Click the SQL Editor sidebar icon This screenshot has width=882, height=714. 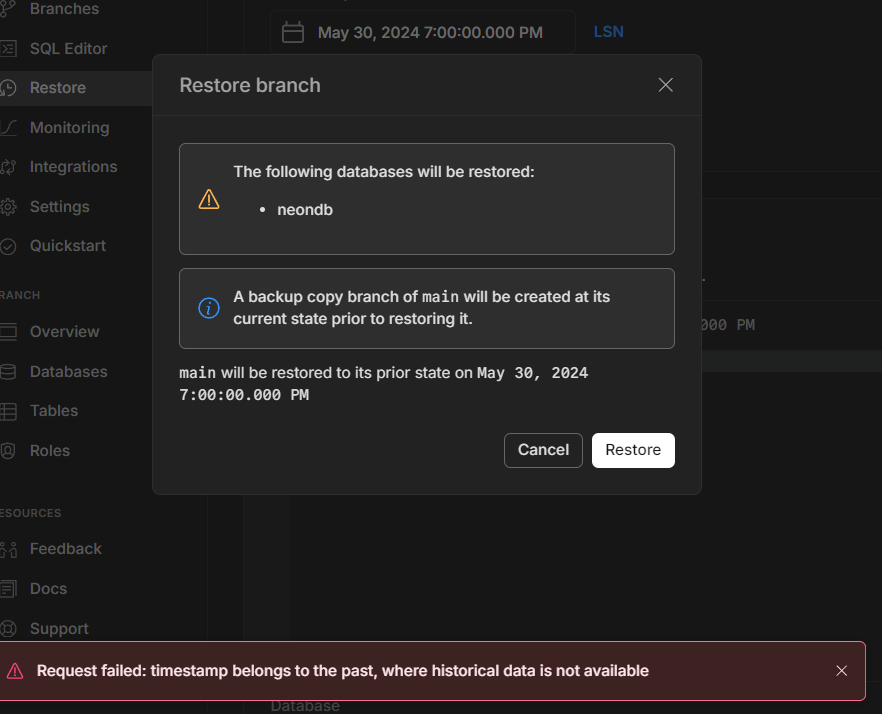point(8,48)
